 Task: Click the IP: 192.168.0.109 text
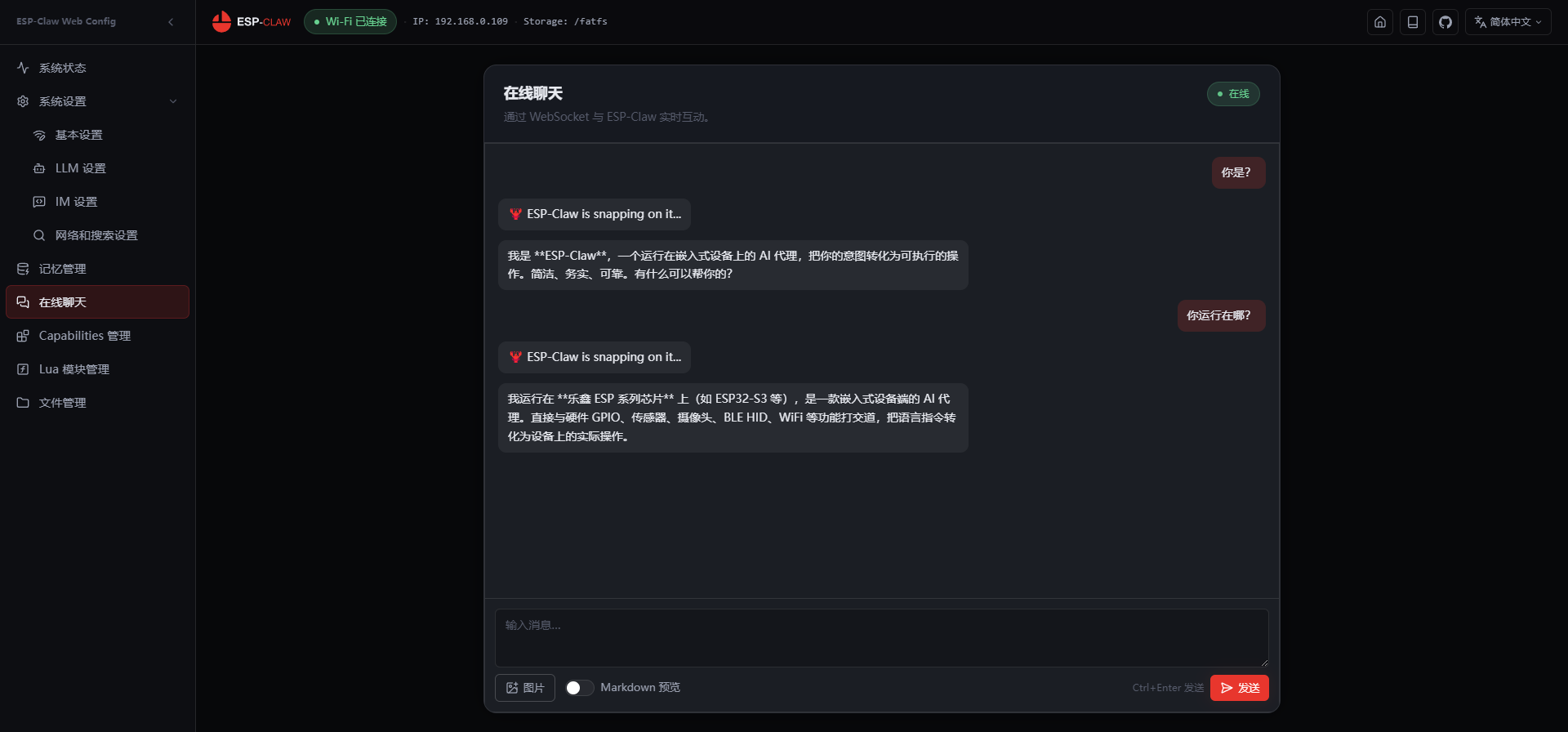(461, 22)
